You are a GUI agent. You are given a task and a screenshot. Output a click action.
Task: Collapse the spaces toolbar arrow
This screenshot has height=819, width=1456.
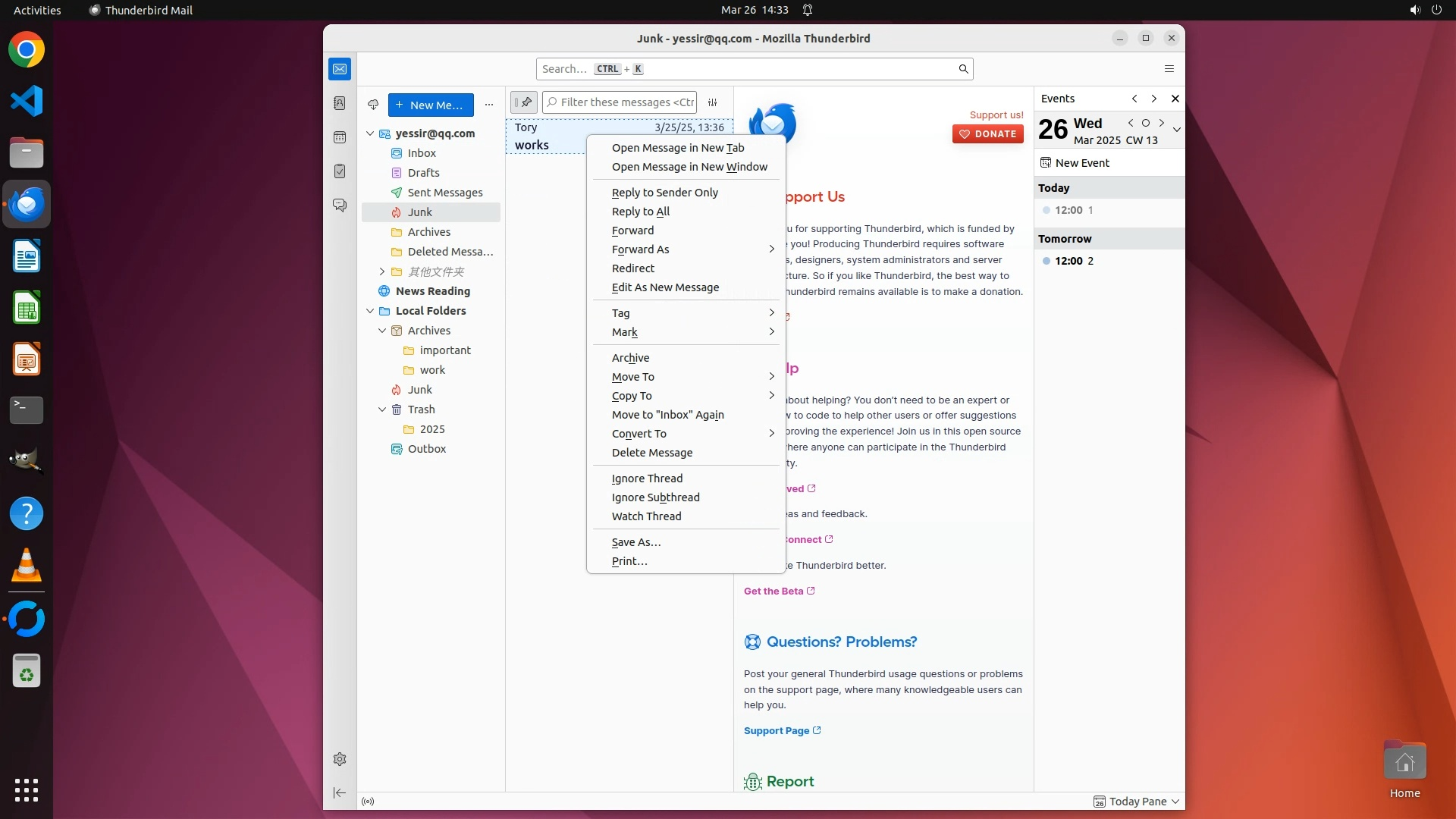point(340,792)
